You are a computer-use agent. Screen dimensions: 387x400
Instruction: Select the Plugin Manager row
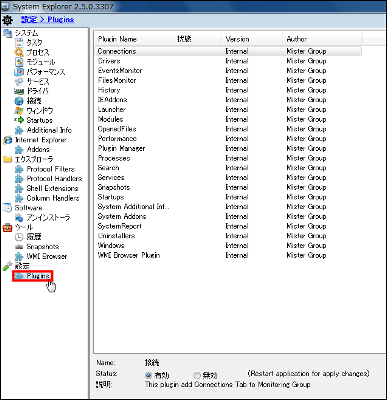pos(228,148)
